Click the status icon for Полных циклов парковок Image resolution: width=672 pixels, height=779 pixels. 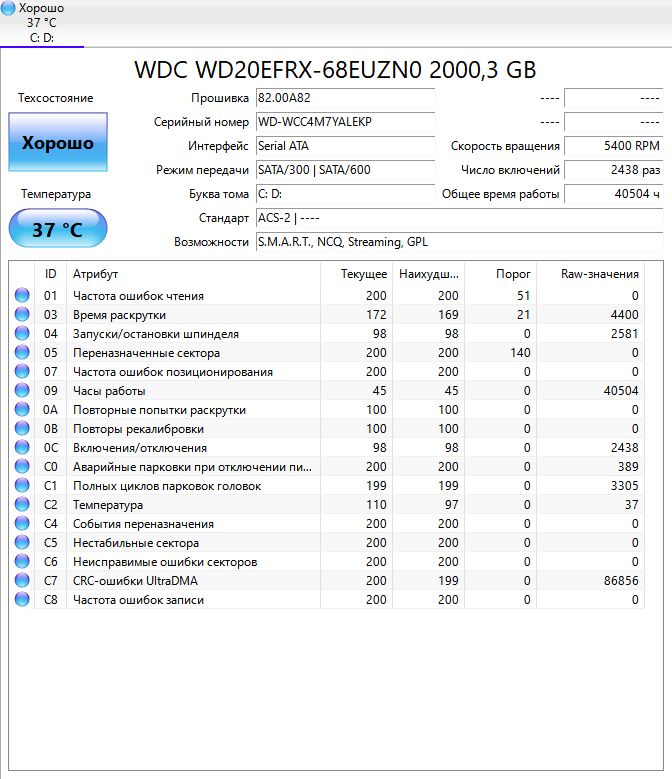tap(22, 485)
